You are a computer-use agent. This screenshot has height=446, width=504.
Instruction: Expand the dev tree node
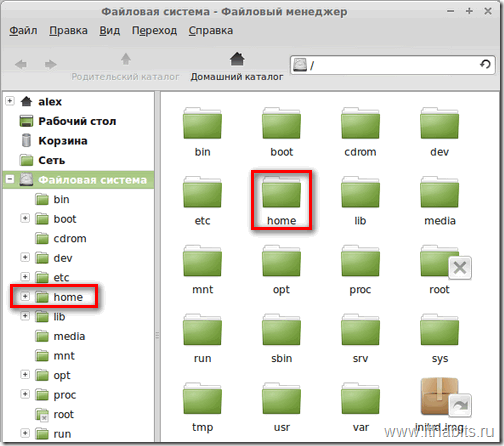tap(25, 257)
